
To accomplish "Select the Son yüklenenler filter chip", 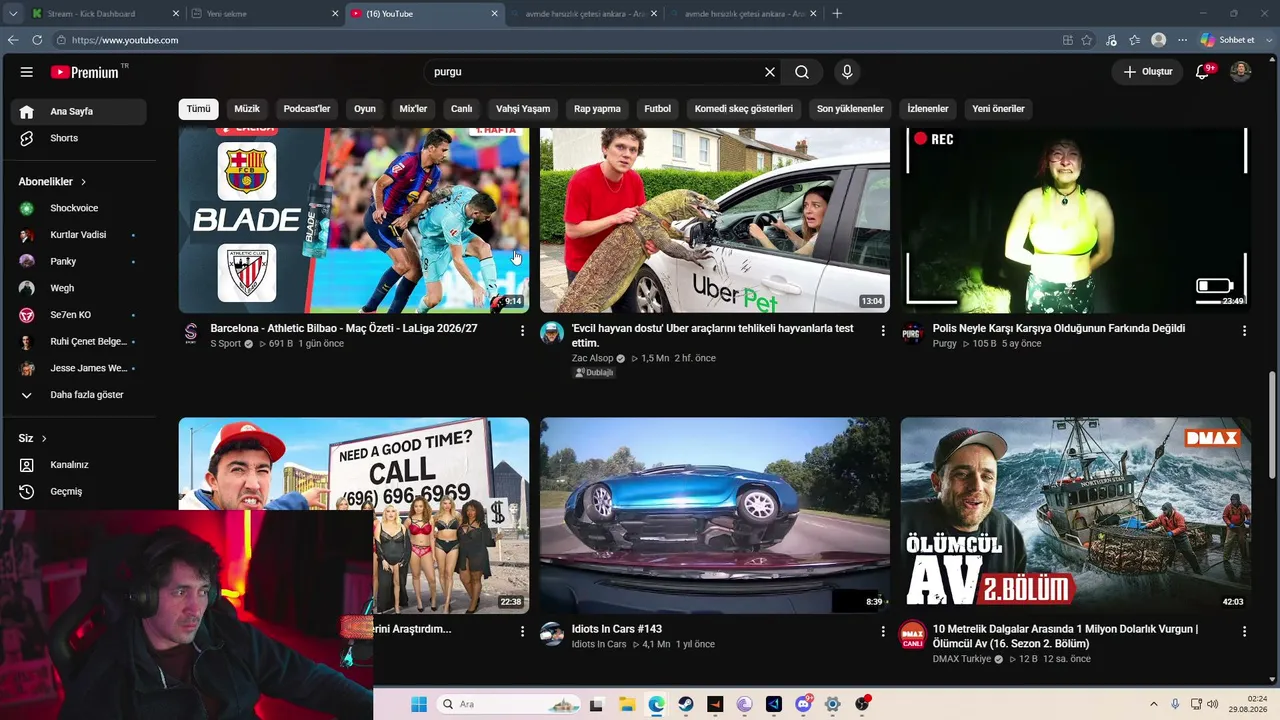I will click(x=850, y=108).
